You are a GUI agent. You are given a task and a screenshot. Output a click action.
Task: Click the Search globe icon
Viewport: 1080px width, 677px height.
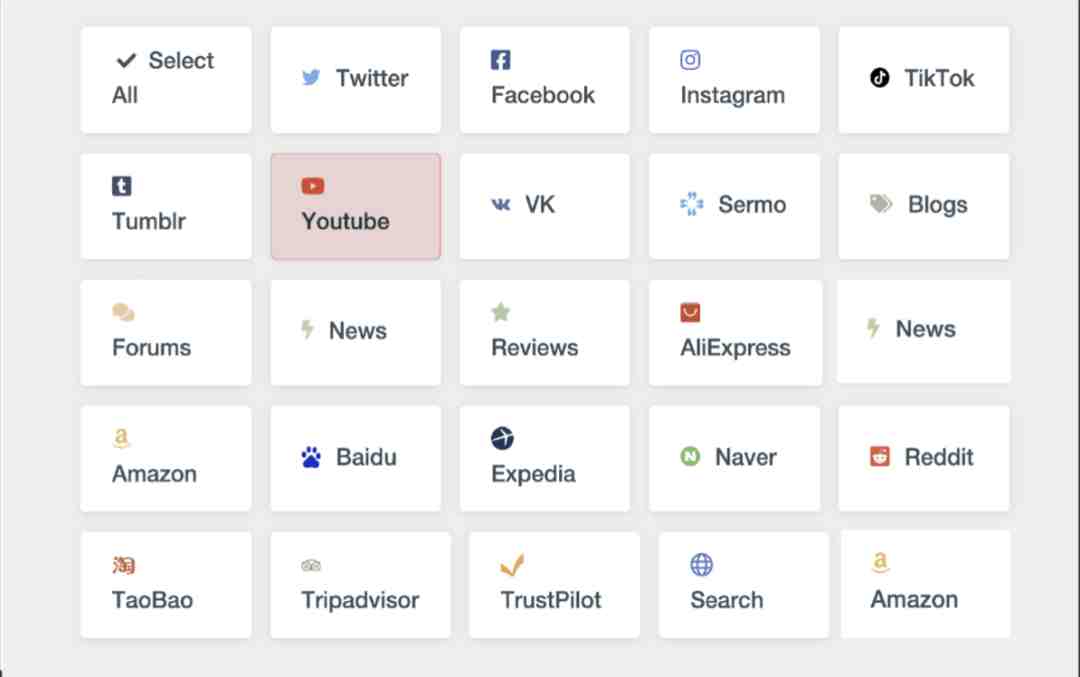point(701,565)
